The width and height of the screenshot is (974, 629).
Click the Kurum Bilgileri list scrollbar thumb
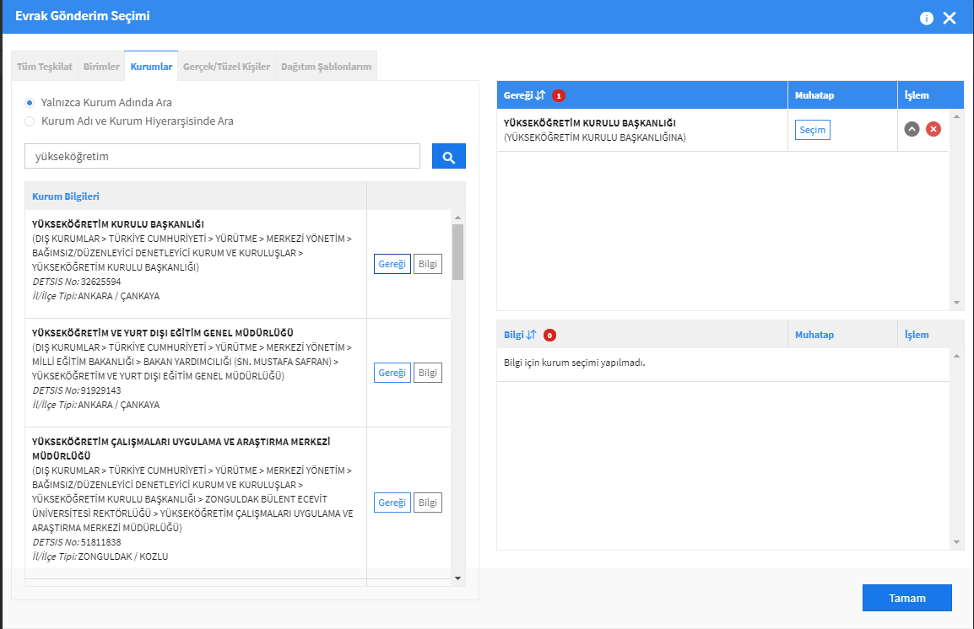tap(458, 252)
